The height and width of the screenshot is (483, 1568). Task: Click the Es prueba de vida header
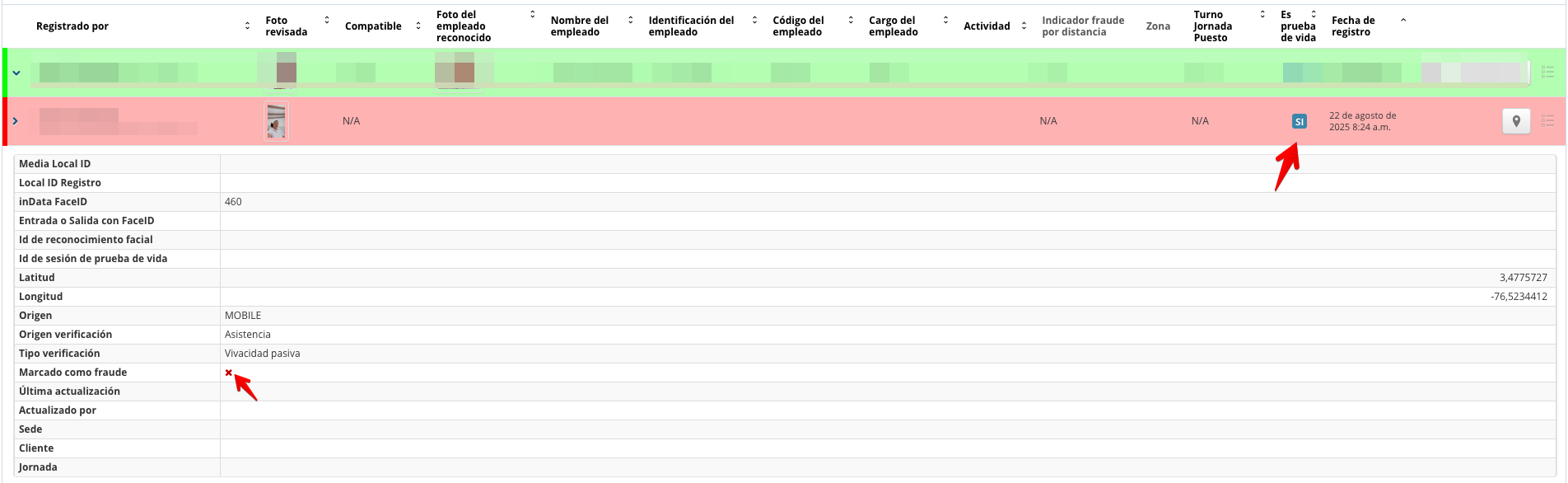coord(1297,26)
